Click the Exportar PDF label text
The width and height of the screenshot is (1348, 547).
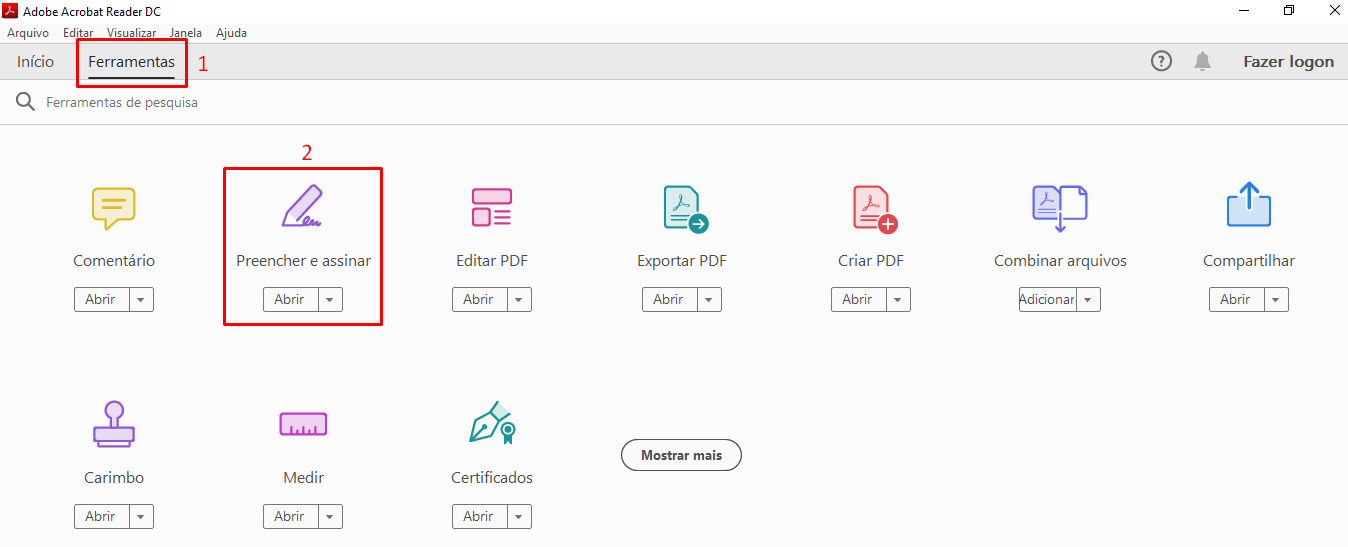[x=682, y=261]
